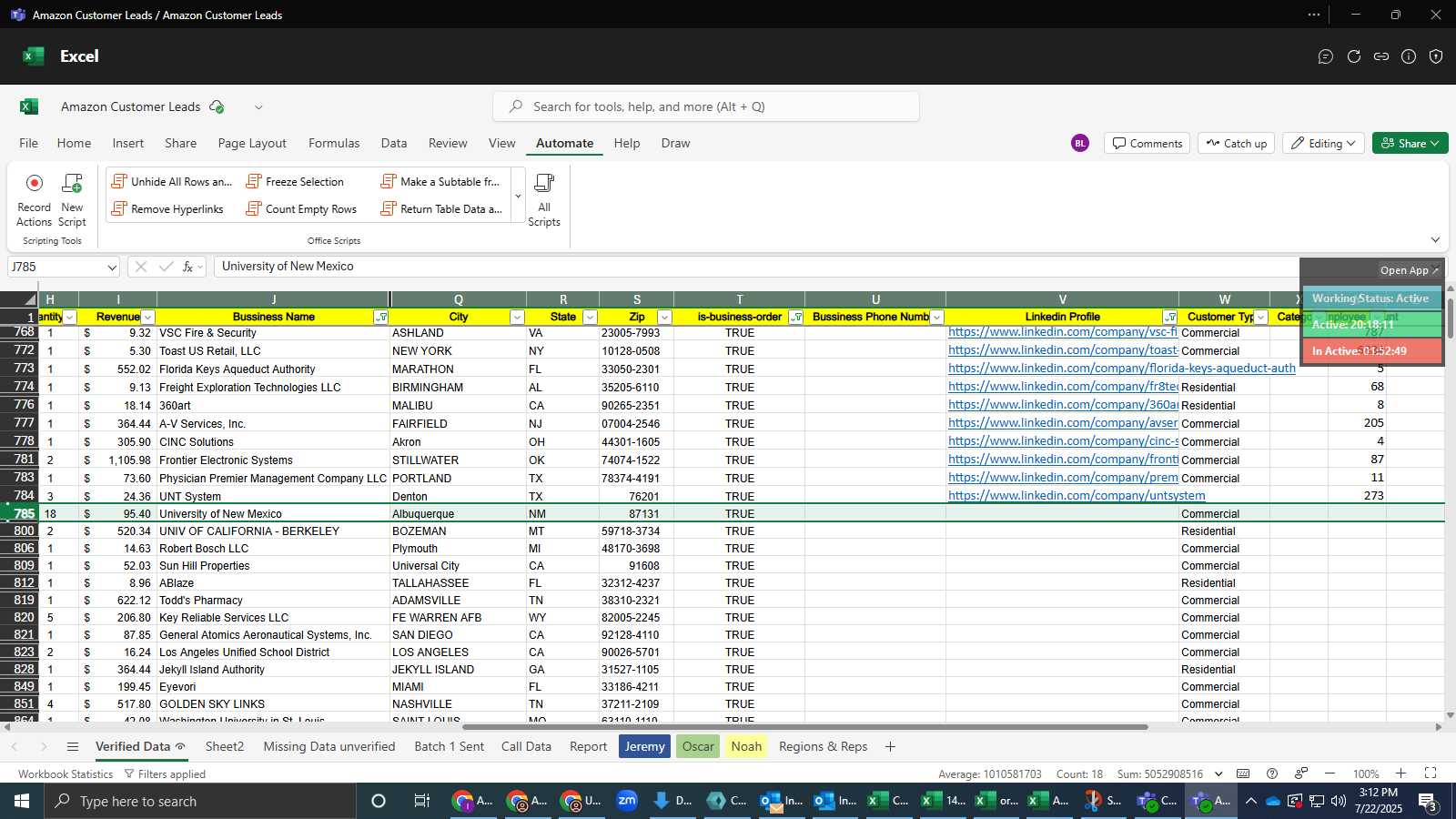Open the City column filter dropdown
The width and height of the screenshot is (1456, 819).
pyautogui.click(x=517, y=318)
